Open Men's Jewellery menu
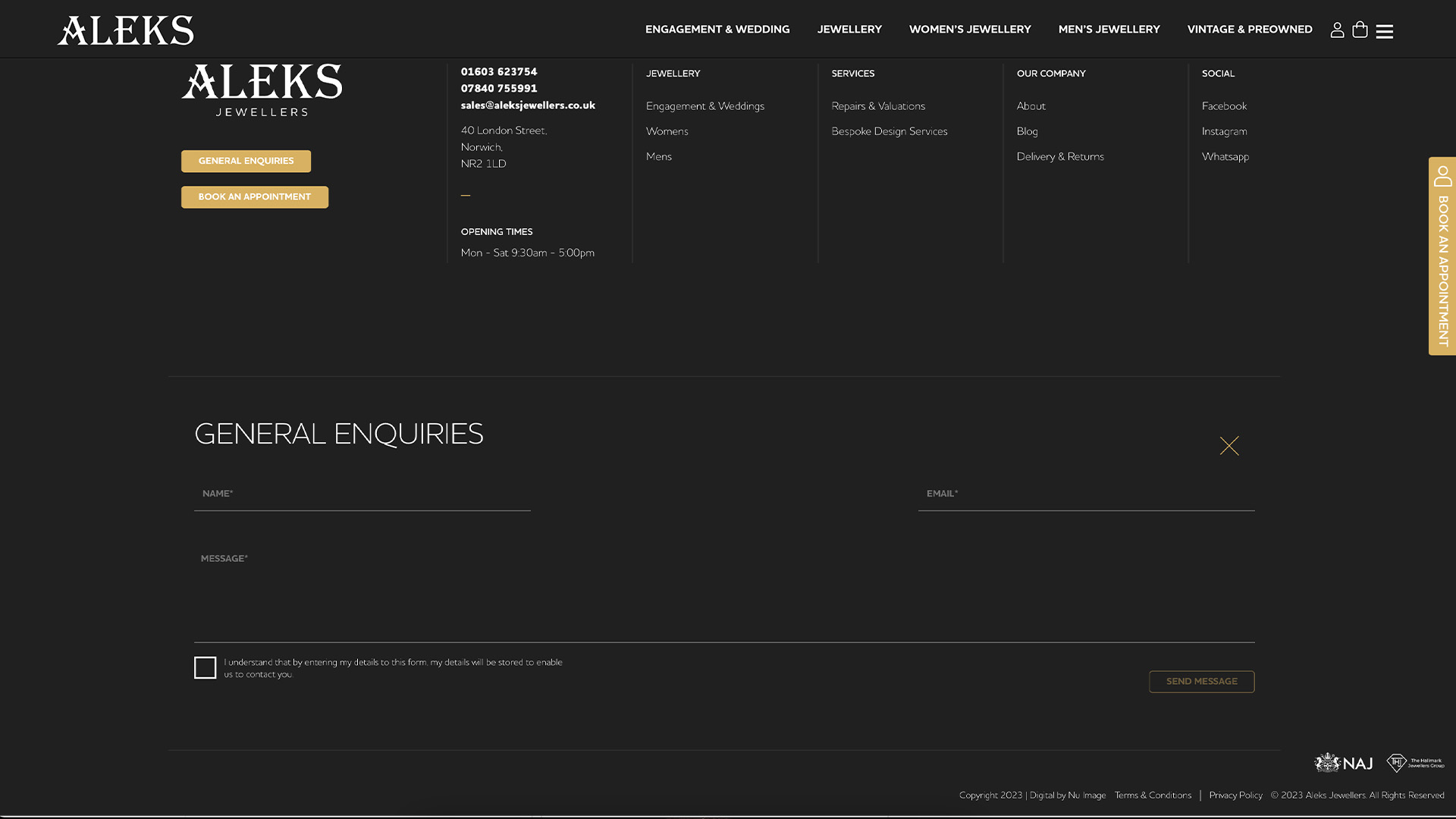Image resolution: width=1456 pixels, height=819 pixels. [x=1109, y=30]
